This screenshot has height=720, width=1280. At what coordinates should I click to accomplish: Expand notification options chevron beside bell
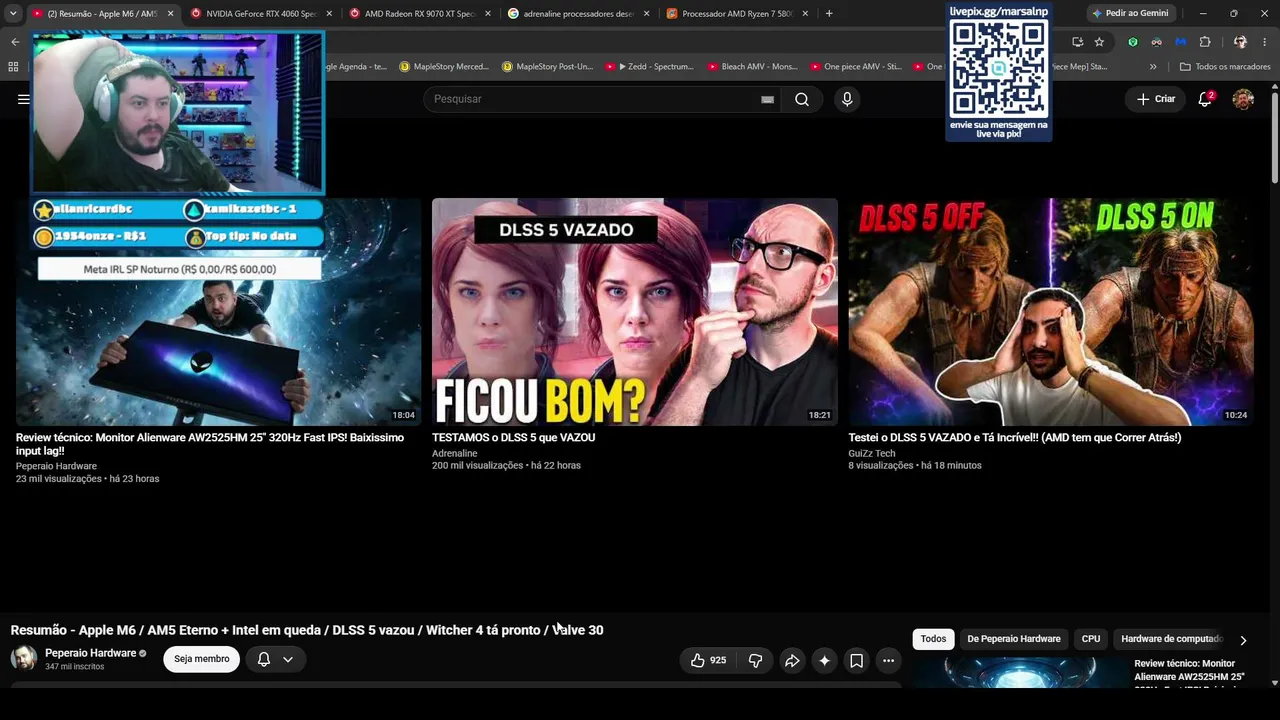coord(288,660)
